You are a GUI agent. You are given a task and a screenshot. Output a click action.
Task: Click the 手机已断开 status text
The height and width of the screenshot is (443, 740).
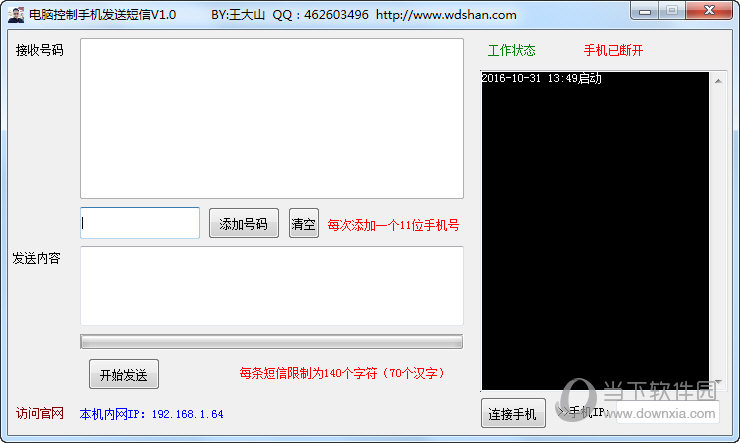[614, 50]
